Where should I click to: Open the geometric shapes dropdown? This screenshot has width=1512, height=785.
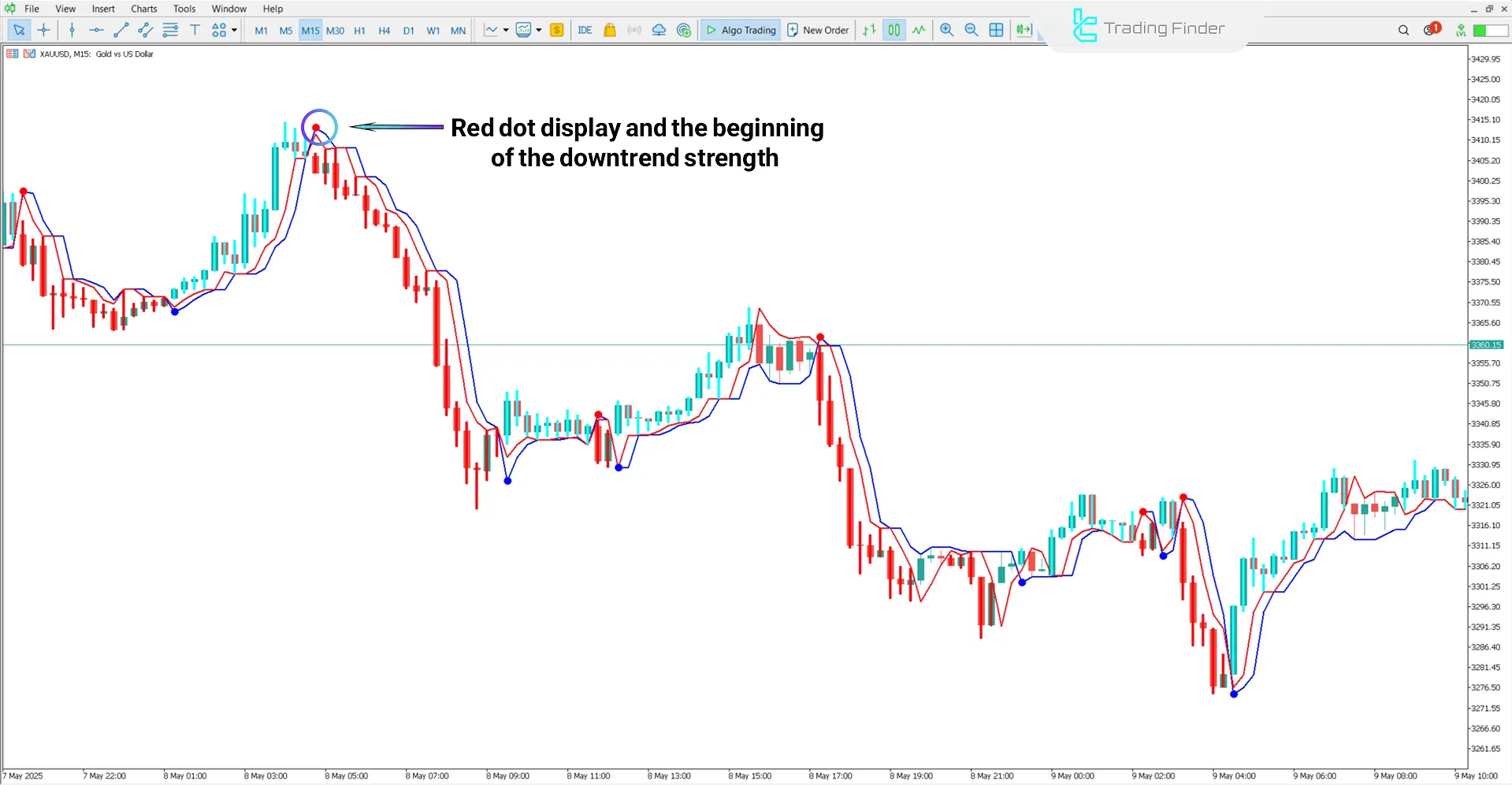click(x=219, y=30)
